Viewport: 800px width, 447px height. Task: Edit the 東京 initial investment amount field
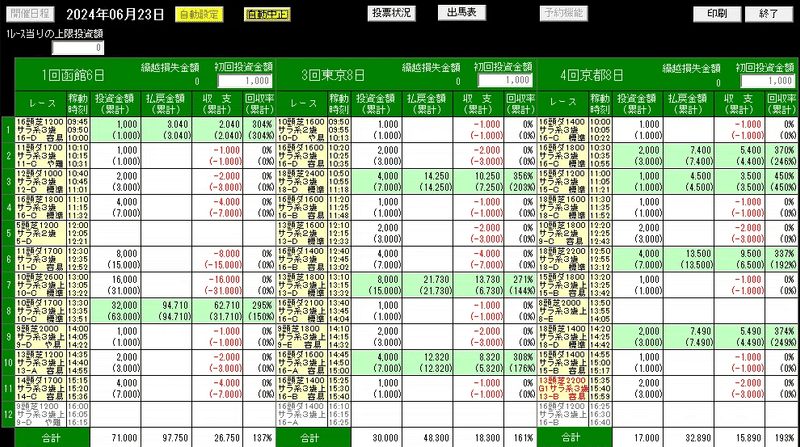505,80
